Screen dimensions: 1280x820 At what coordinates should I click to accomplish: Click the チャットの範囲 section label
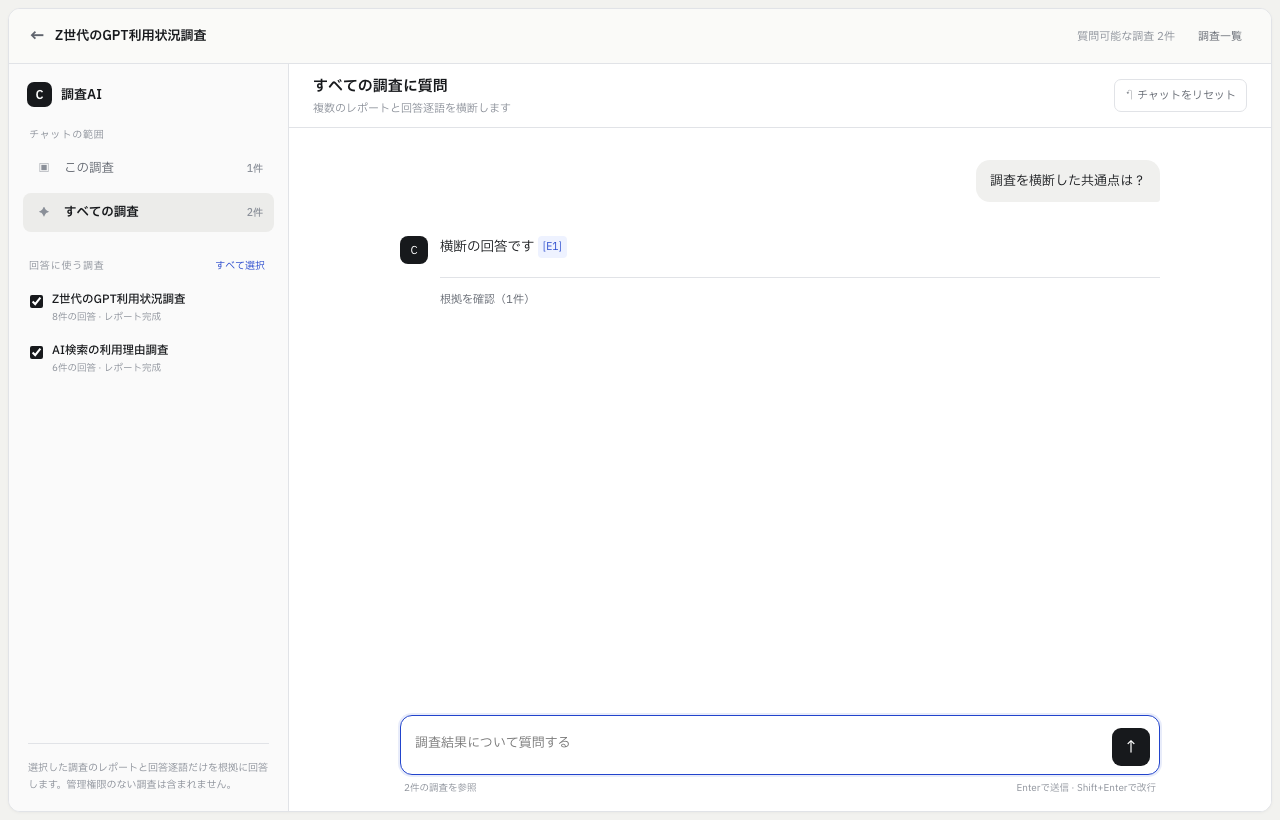(x=66, y=134)
